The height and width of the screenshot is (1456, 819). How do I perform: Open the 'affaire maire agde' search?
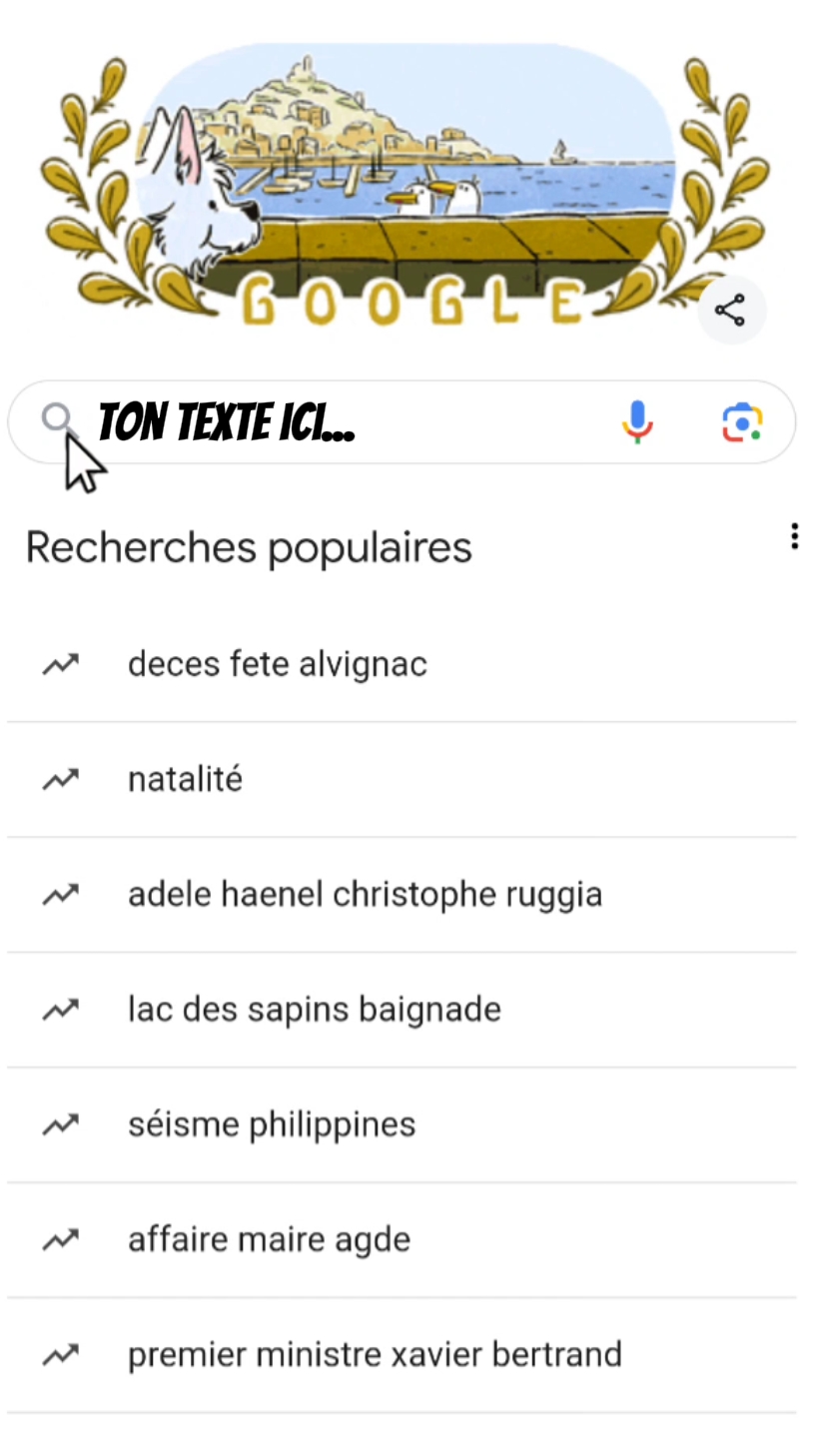pos(269,1239)
